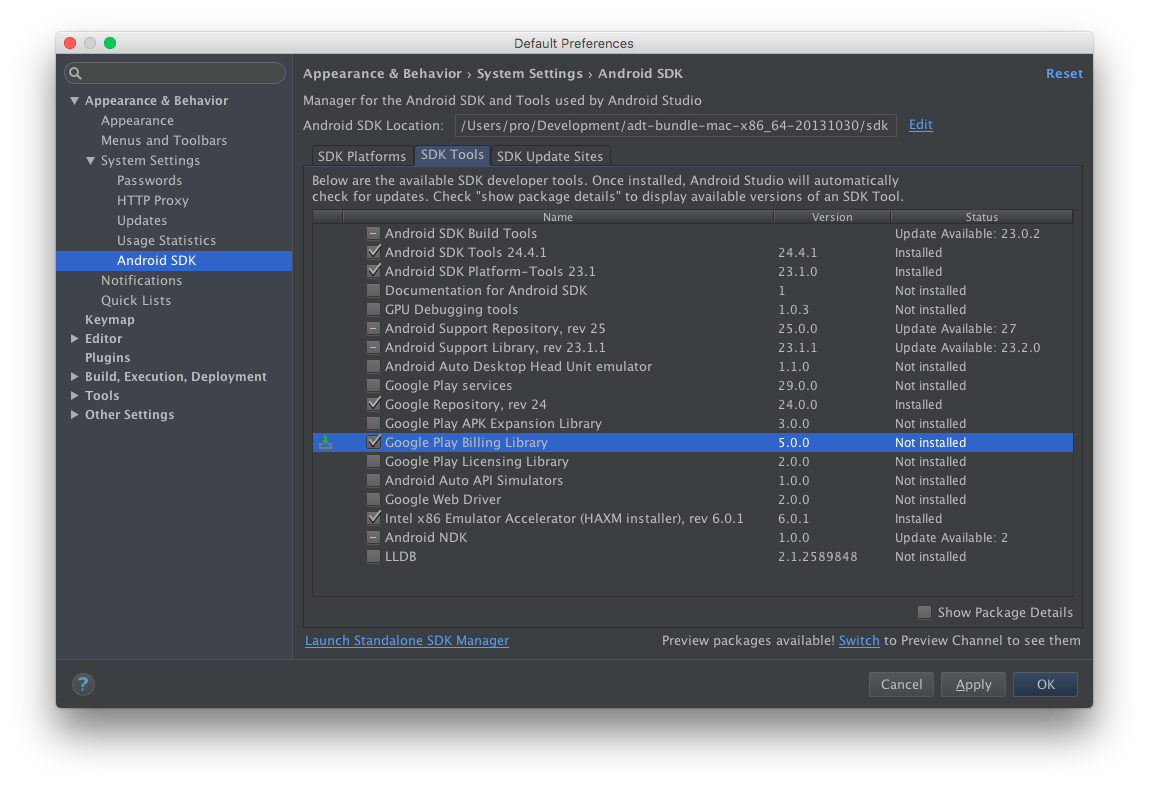This screenshot has width=1149, height=788.
Task: Collapse System Settings tree arrow
Action: (x=91, y=161)
